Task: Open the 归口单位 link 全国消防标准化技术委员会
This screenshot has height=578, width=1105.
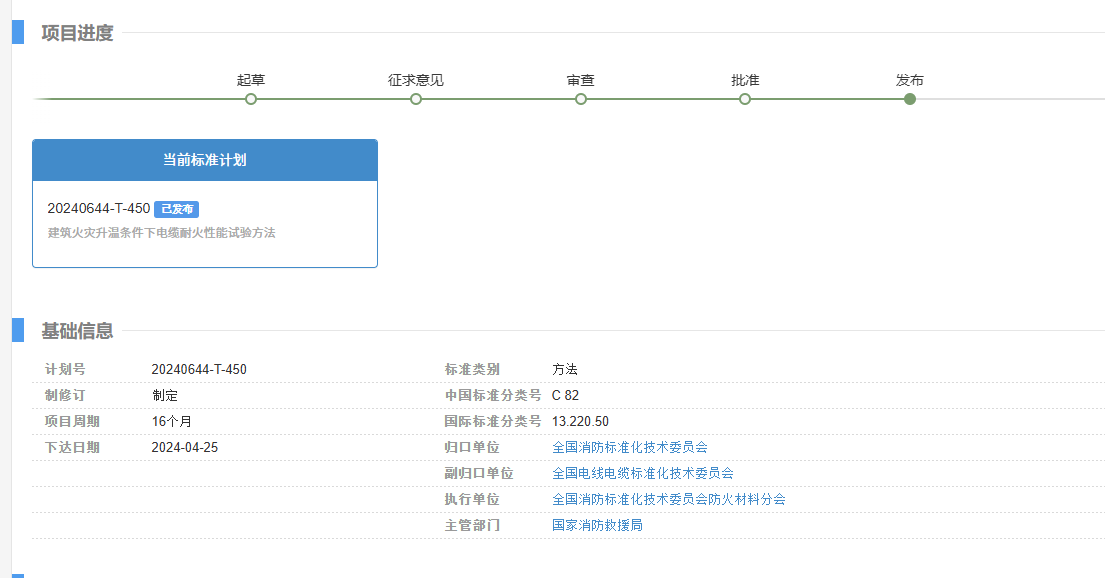Action: point(630,448)
